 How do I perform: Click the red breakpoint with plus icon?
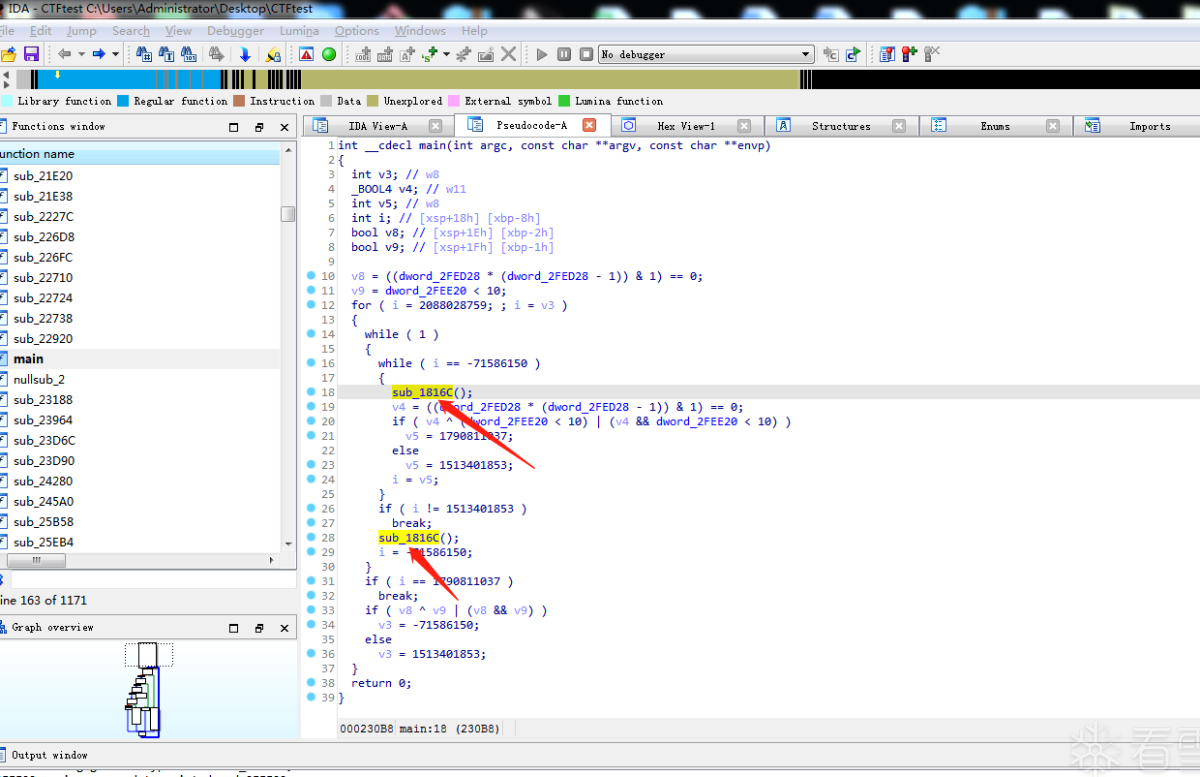909,54
